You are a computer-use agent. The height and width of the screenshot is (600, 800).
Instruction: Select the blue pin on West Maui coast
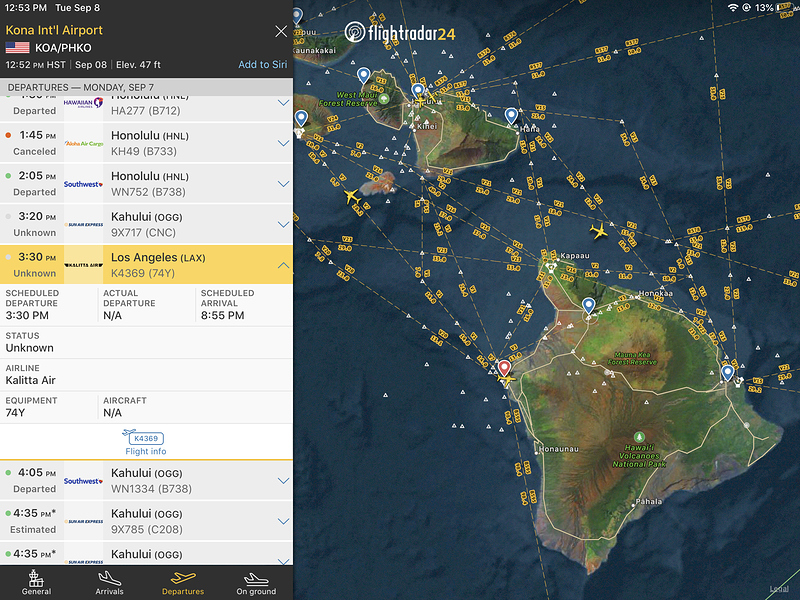tap(363, 76)
